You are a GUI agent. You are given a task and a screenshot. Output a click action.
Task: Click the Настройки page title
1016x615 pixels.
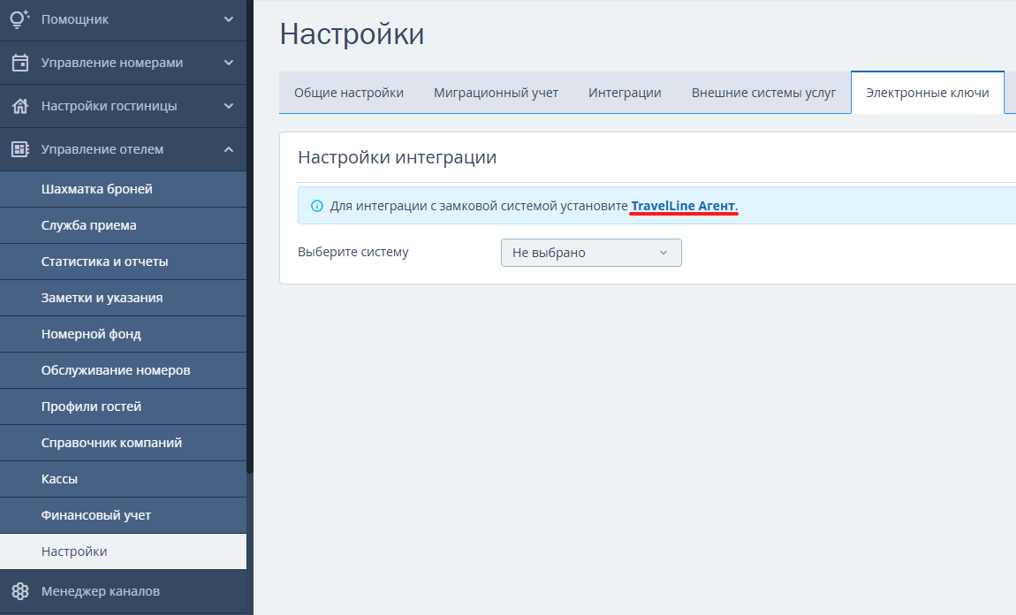(352, 34)
